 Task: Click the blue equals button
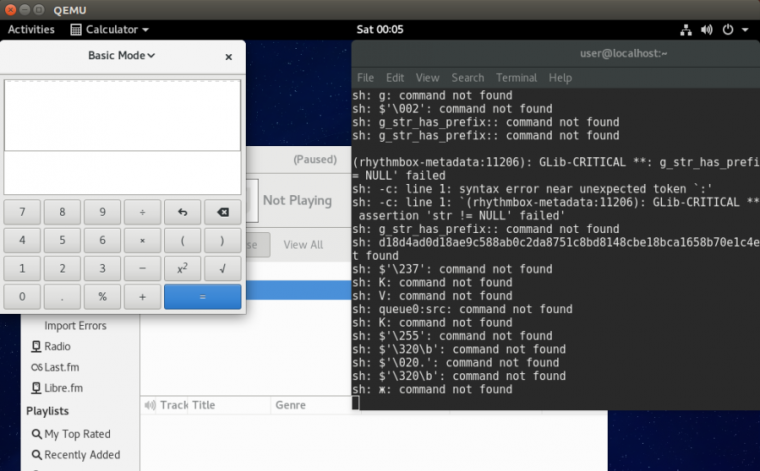(203, 297)
